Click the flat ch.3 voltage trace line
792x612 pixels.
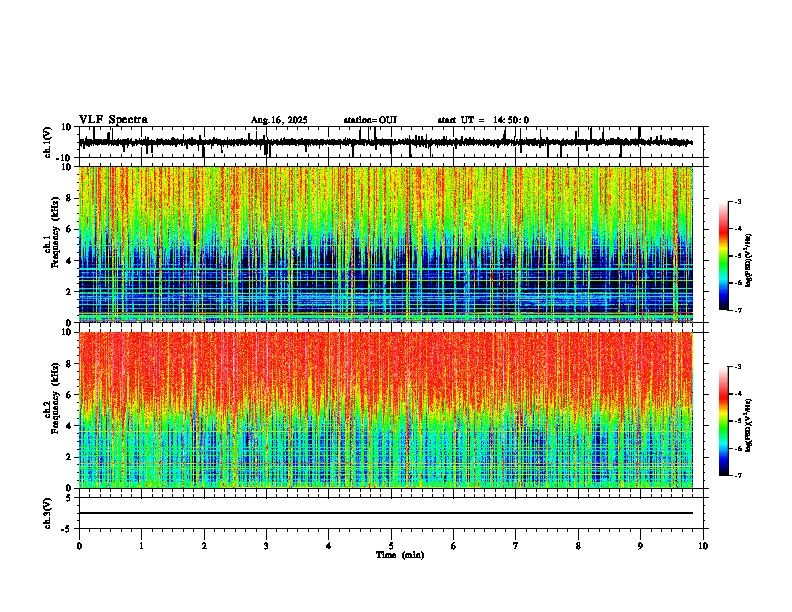coord(386,513)
